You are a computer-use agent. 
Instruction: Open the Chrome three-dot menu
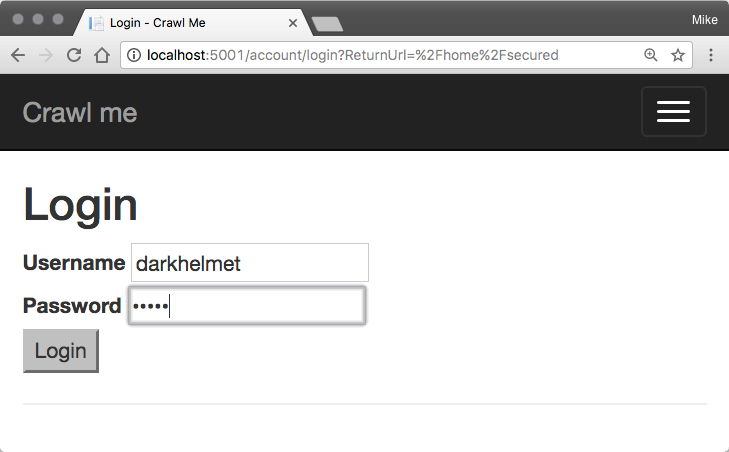coord(711,55)
